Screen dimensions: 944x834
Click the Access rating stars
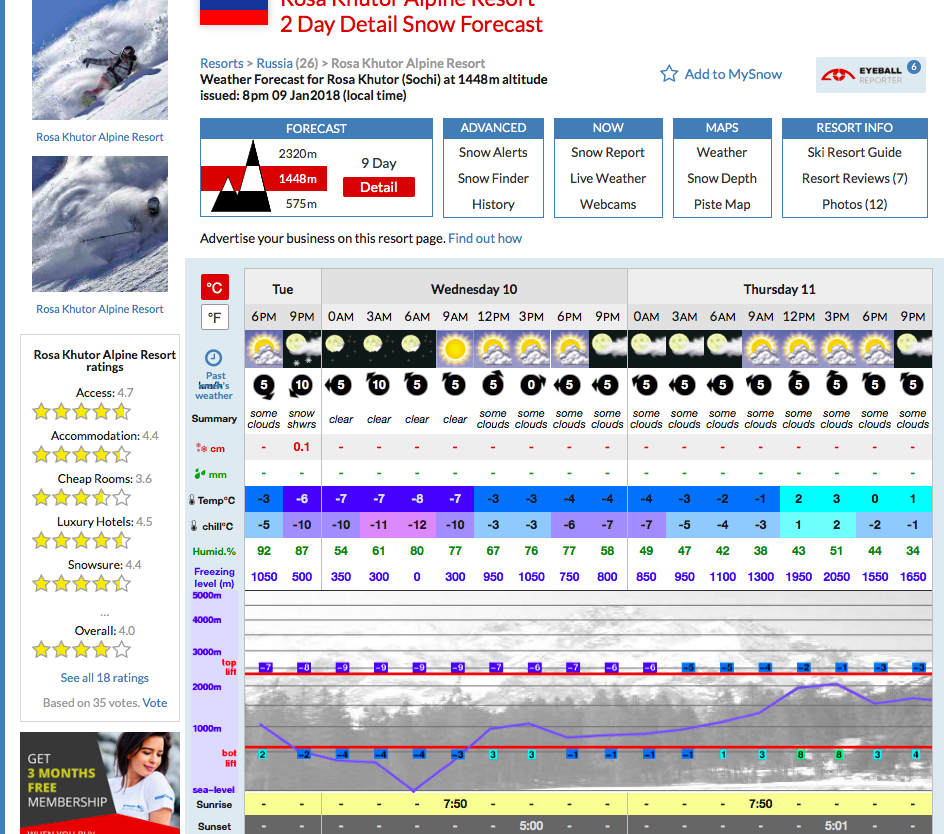[81, 412]
